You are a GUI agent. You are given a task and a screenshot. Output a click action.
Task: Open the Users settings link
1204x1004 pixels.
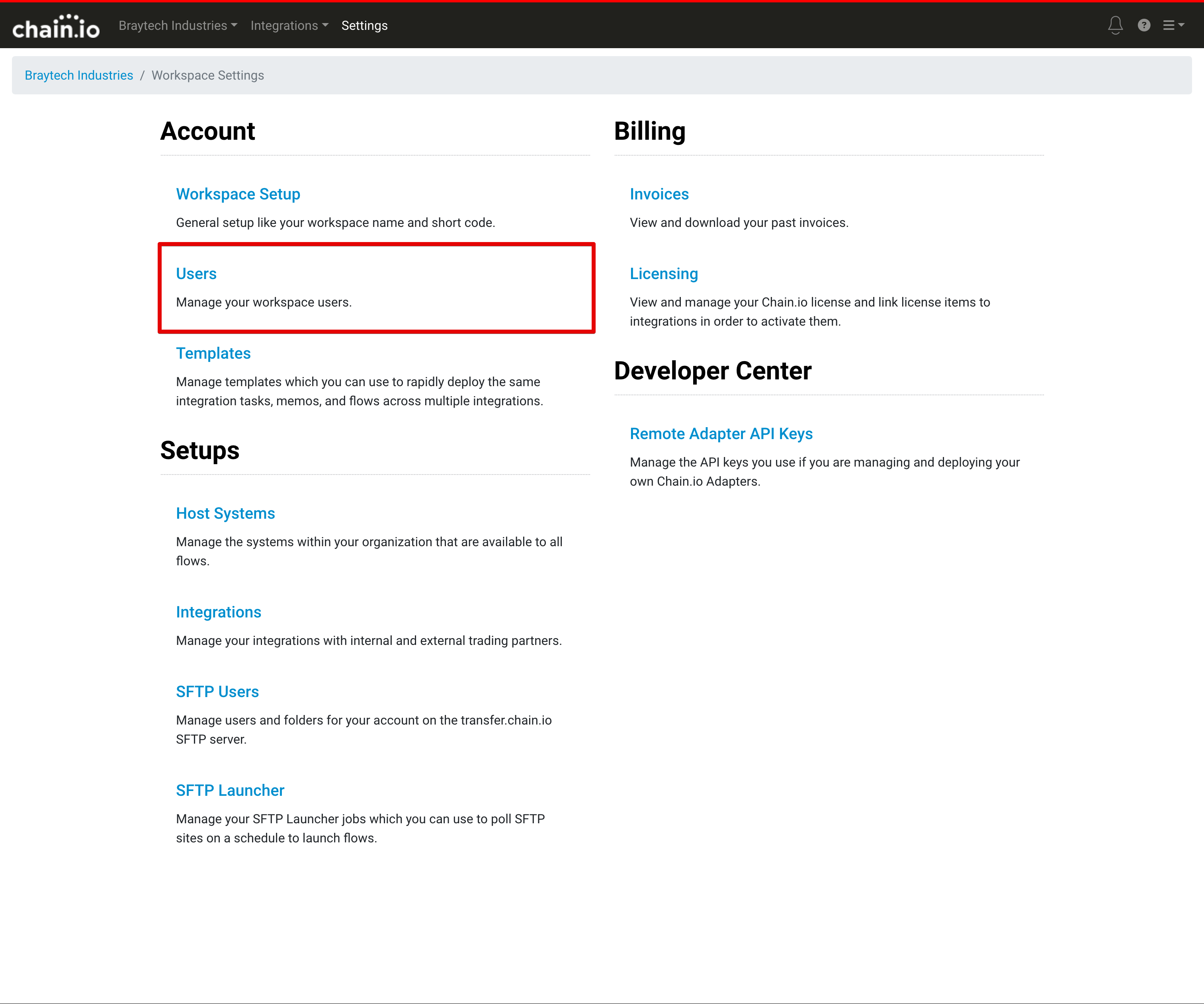196,273
